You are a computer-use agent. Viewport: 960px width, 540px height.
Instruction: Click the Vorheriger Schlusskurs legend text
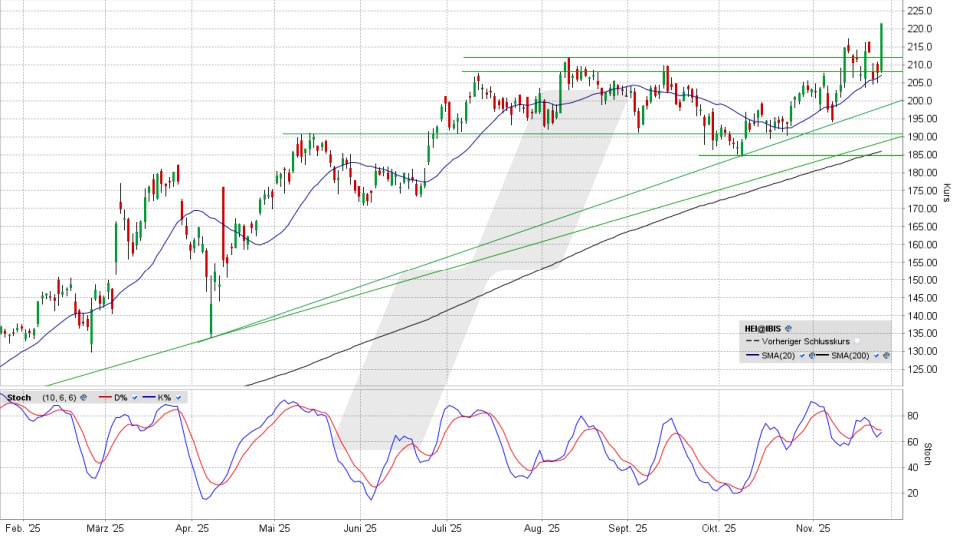806,341
